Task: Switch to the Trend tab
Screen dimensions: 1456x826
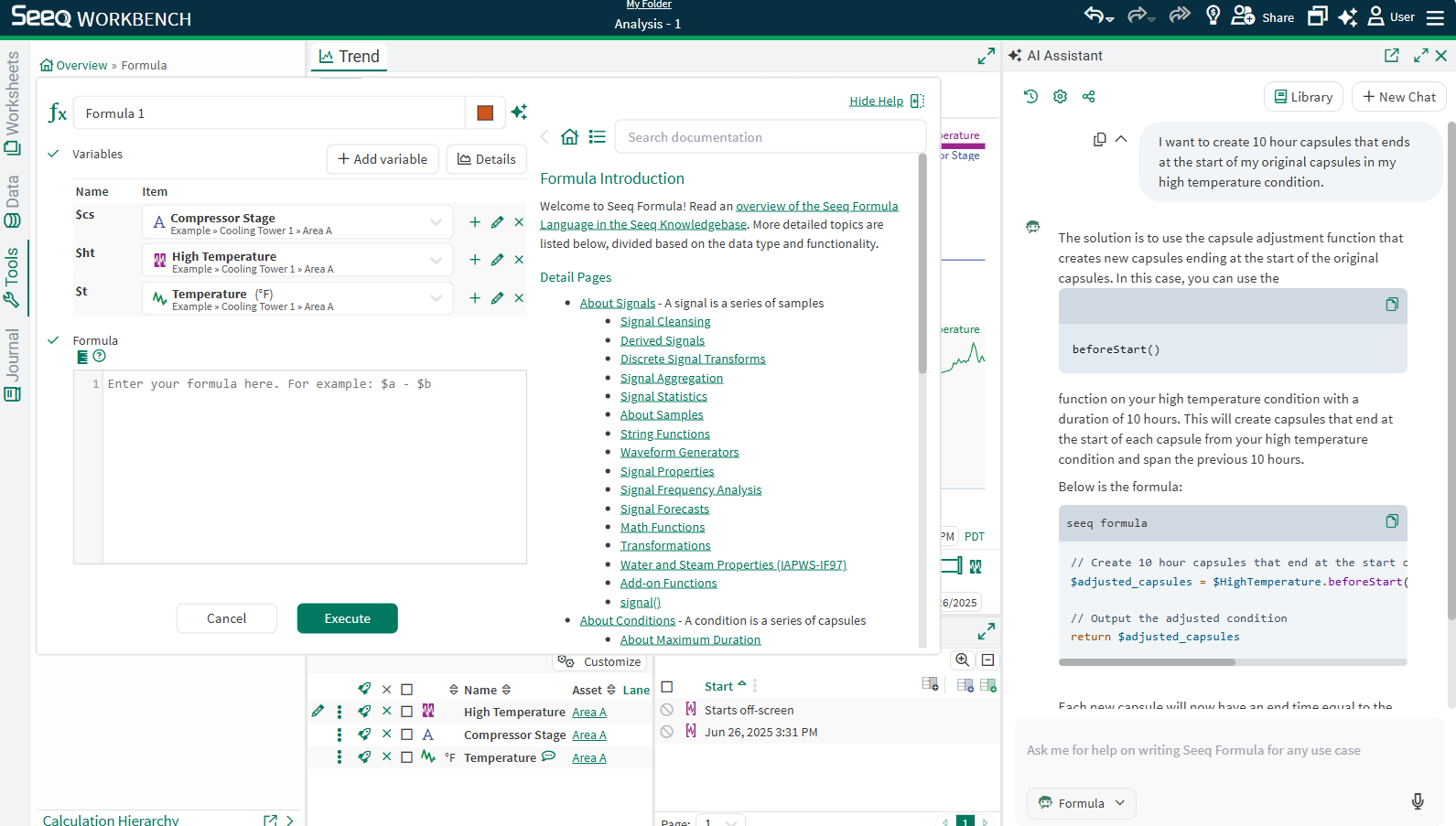Action: point(349,57)
